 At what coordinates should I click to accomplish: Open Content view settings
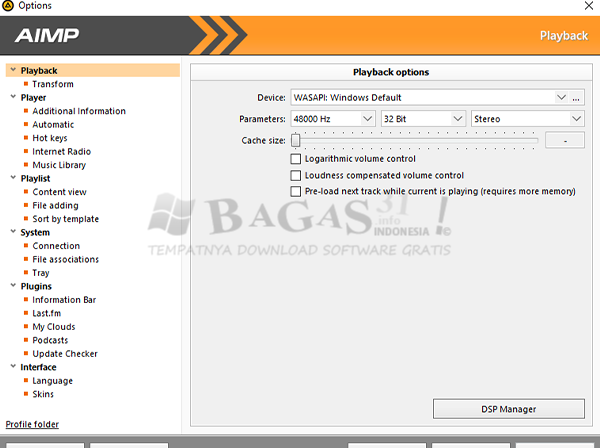click(x=59, y=192)
